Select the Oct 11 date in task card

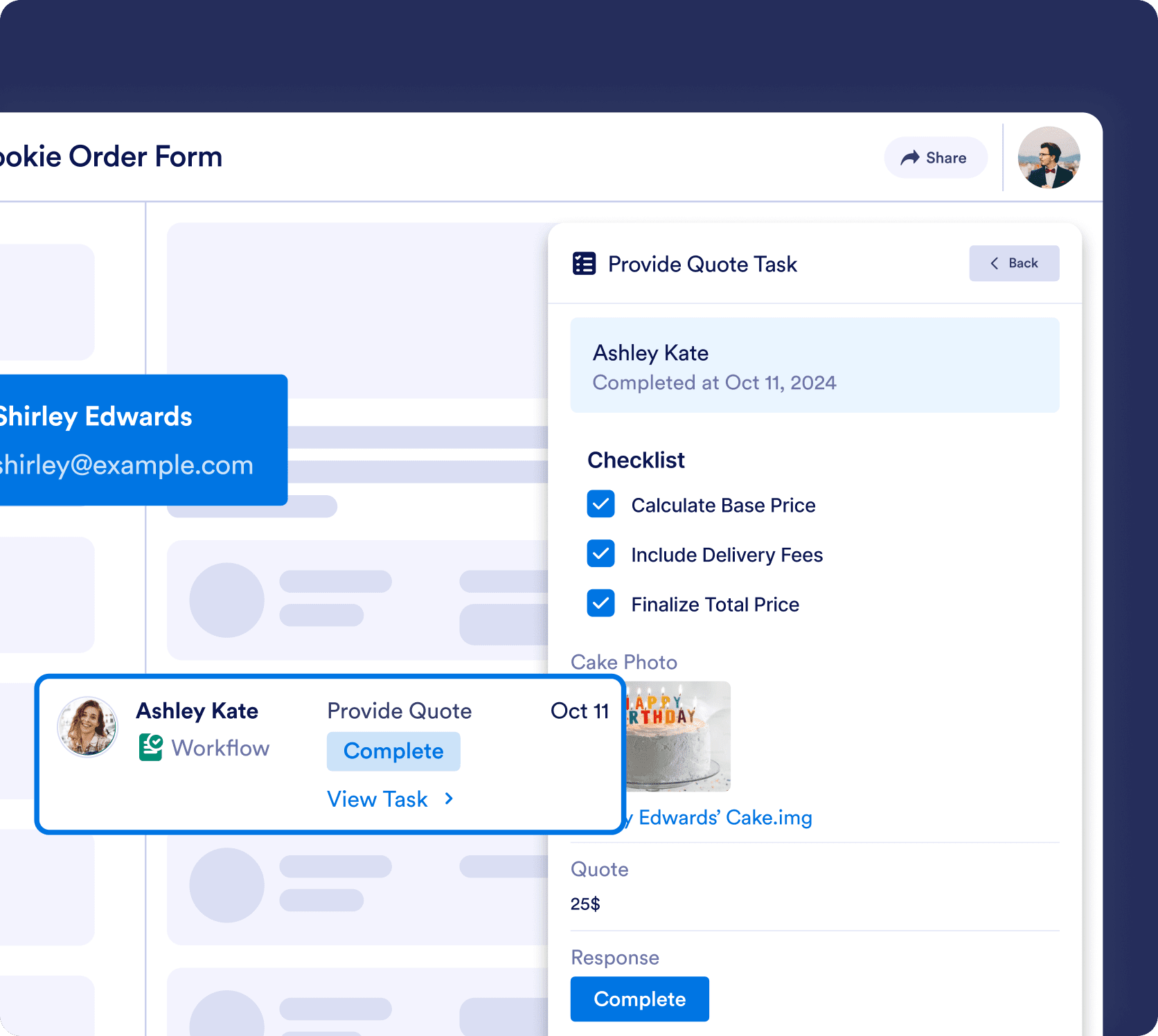pos(579,711)
